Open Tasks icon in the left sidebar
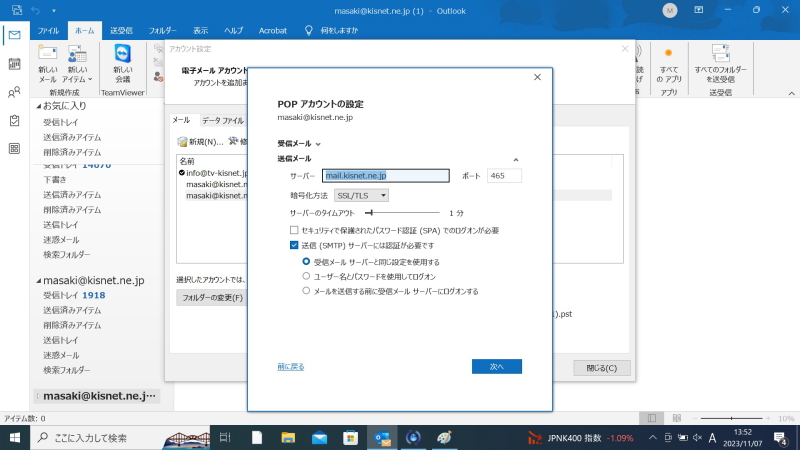The width and height of the screenshot is (800, 450). [14, 120]
